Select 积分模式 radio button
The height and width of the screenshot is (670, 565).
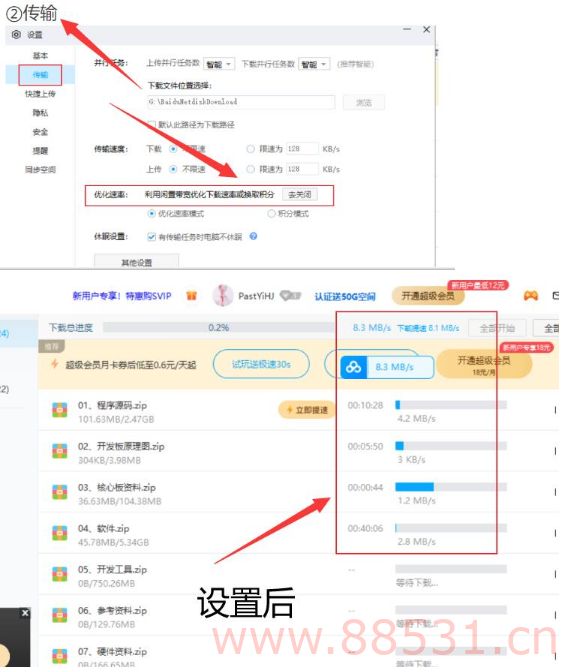pyautogui.click(x=271, y=213)
